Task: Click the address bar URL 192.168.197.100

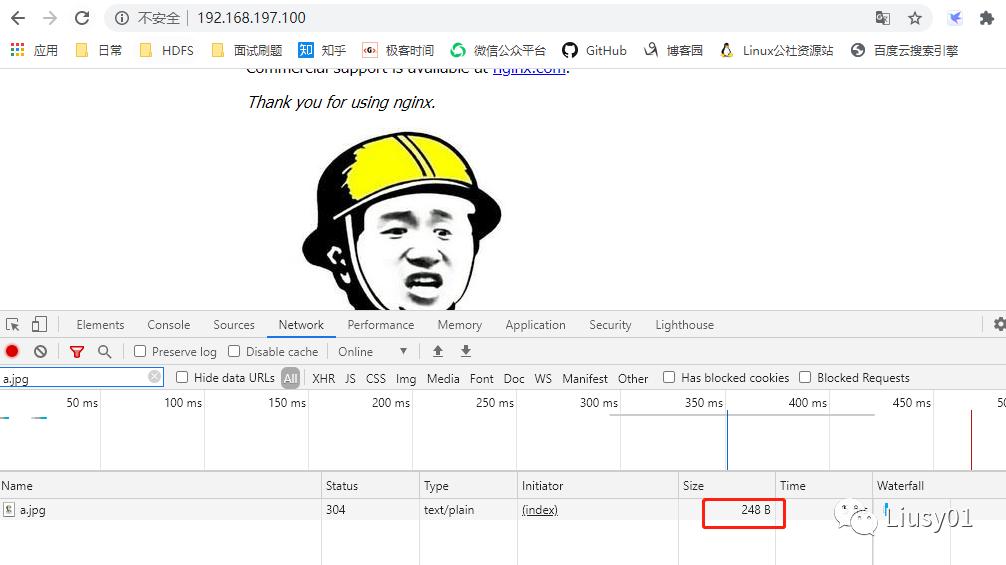Action: point(252,18)
